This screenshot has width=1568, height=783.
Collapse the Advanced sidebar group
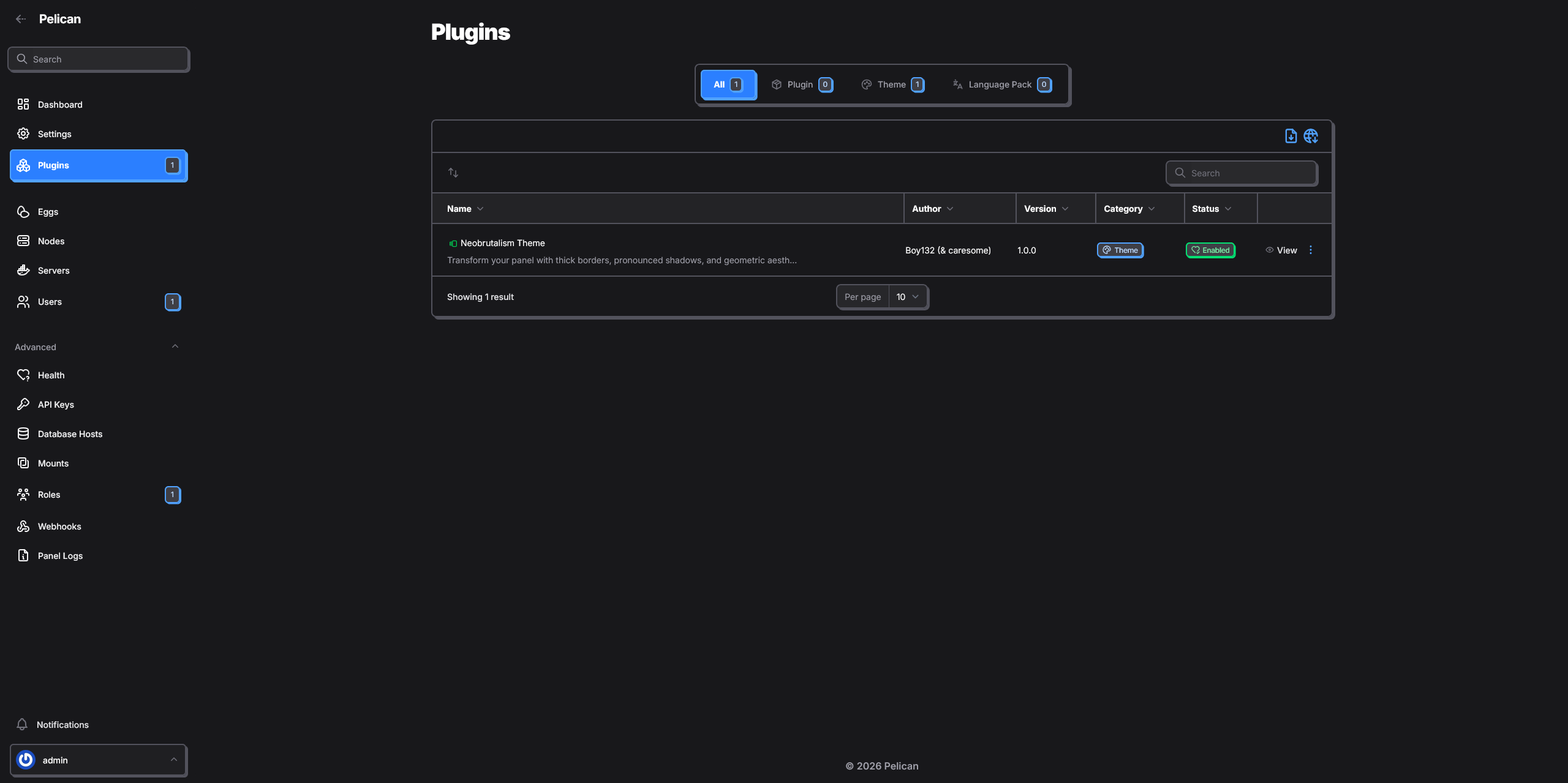pos(175,347)
